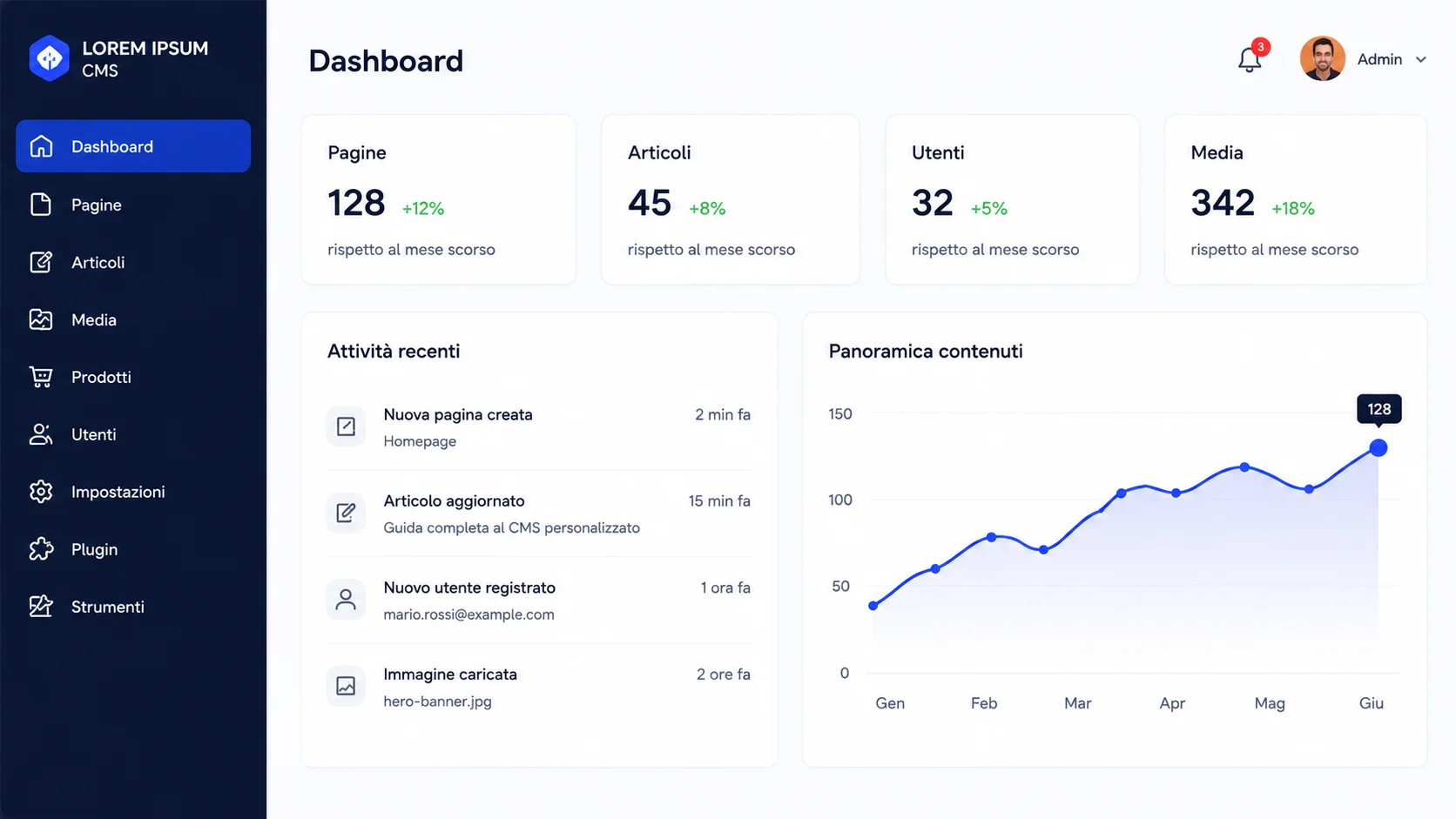The height and width of the screenshot is (819, 1456).
Task: Open the Admin user menu label
Action: 1379,59
